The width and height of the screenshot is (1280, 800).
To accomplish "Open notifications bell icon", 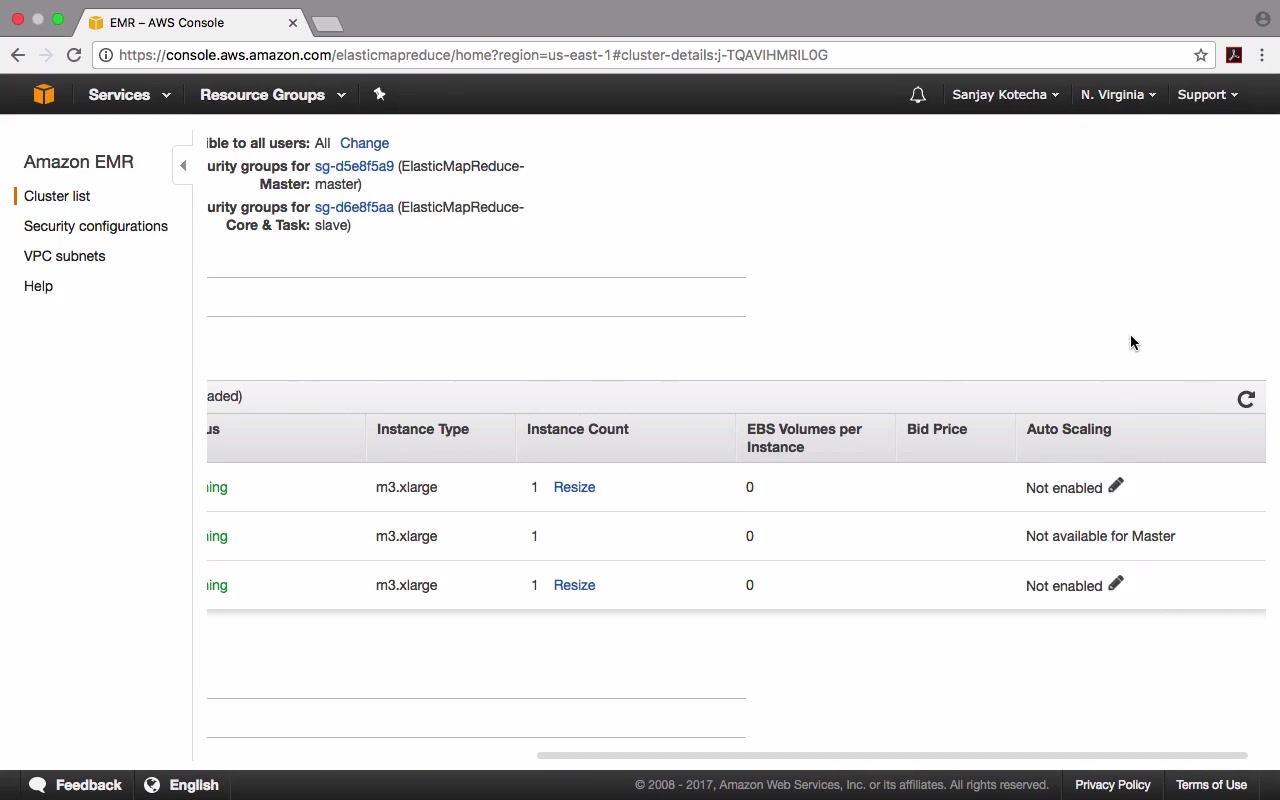I will [x=918, y=95].
